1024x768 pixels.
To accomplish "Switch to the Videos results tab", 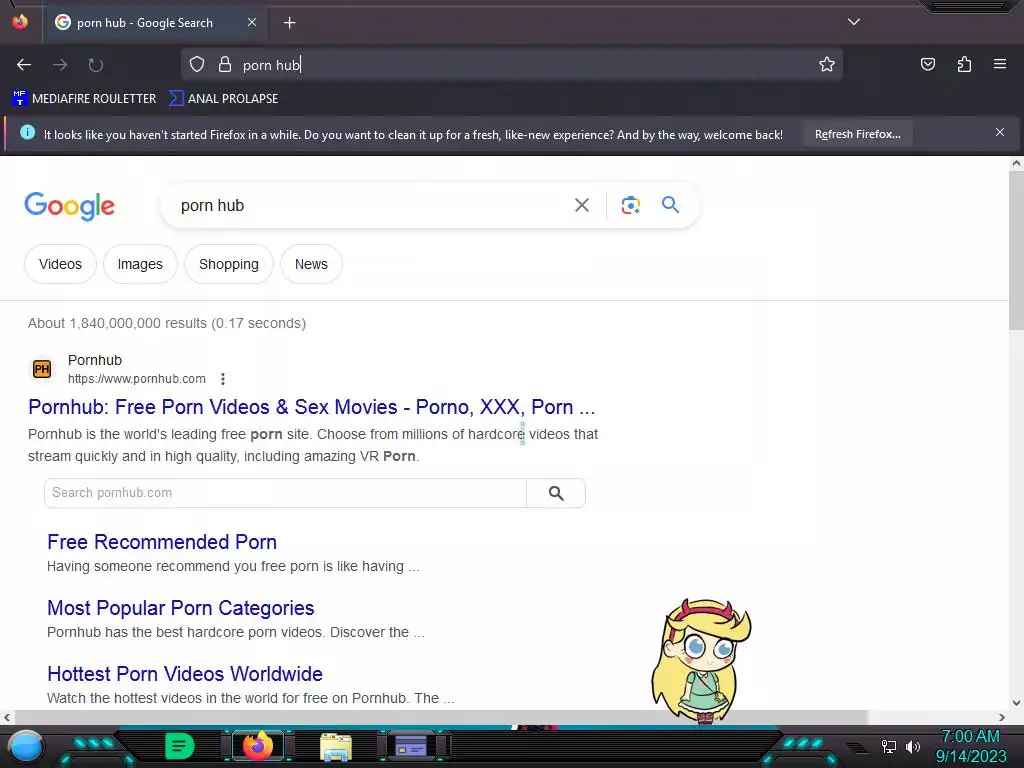I will (60, 264).
